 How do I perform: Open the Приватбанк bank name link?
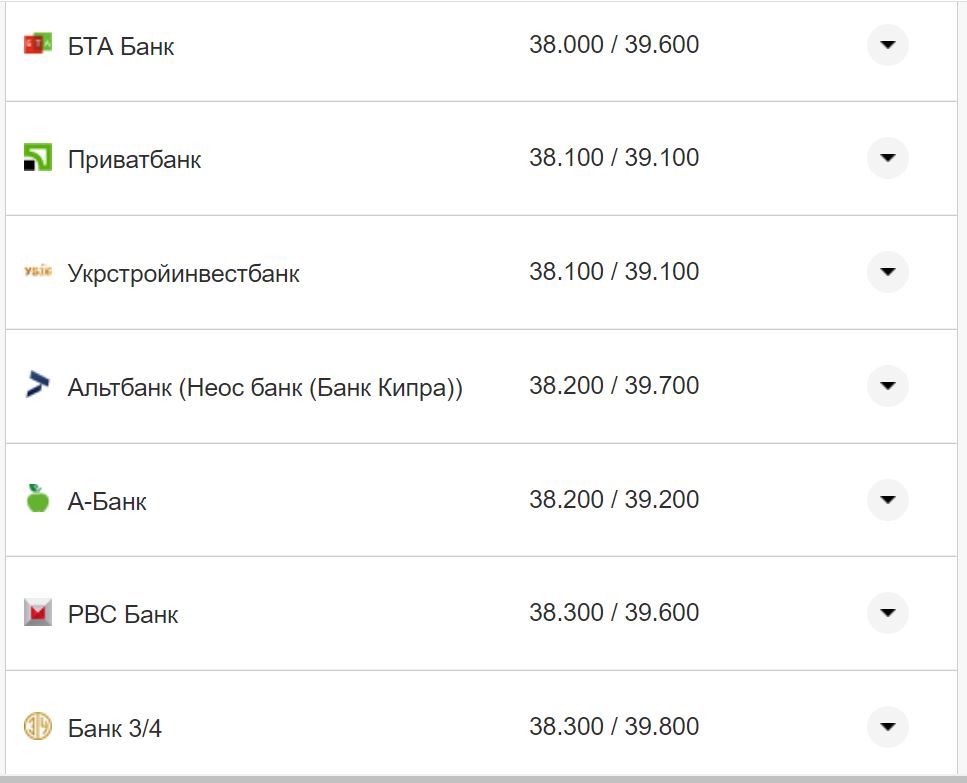pos(134,160)
